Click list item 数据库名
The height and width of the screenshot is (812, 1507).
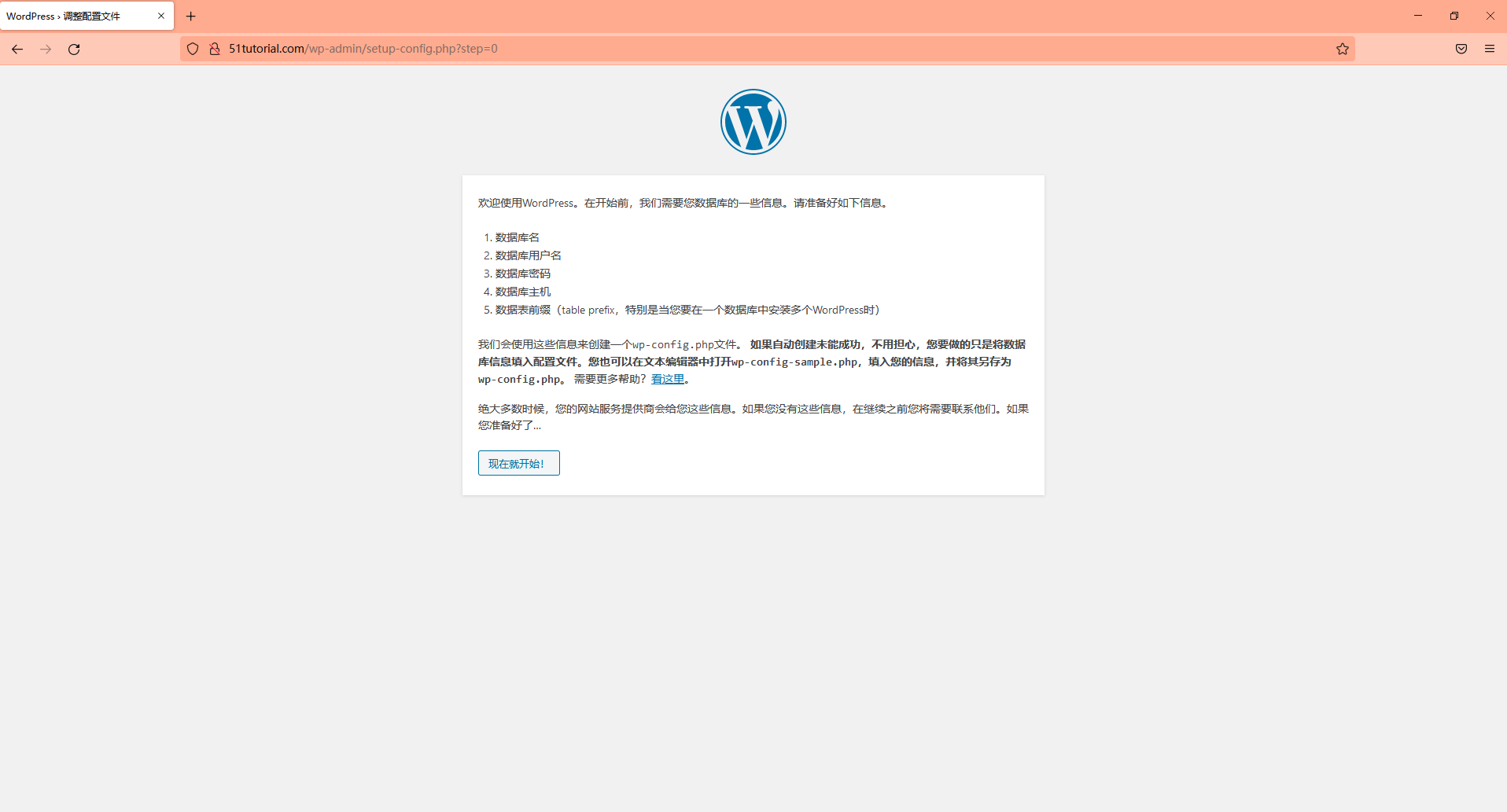coord(518,237)
